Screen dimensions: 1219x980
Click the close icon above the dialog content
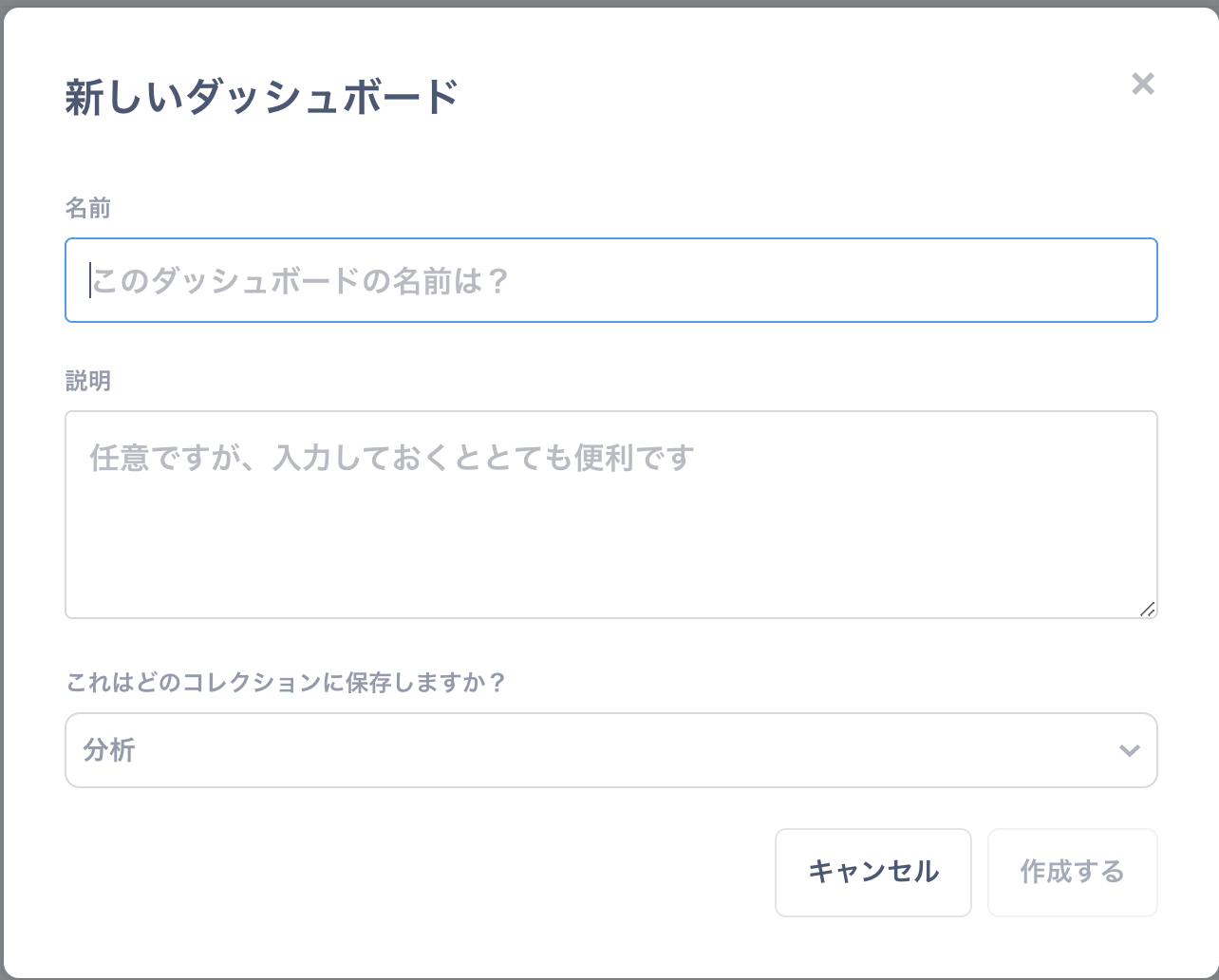1143,85
